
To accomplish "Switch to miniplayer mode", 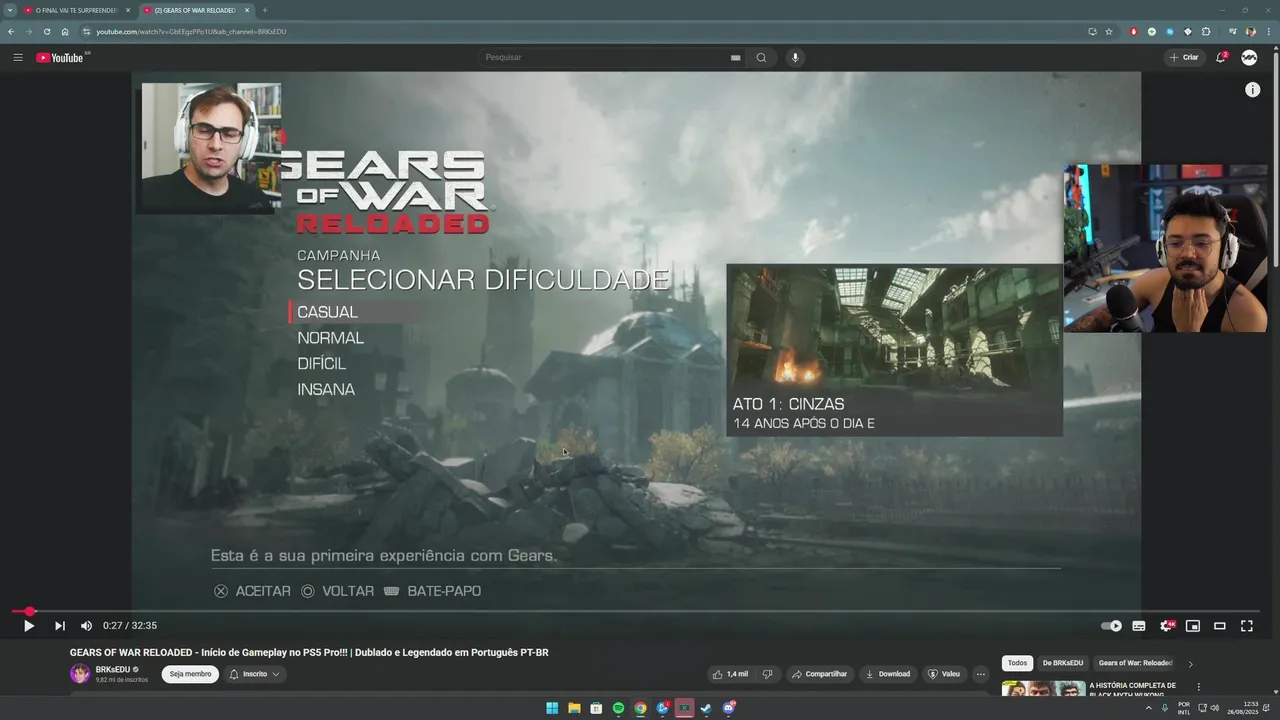I will point(1193,626).
